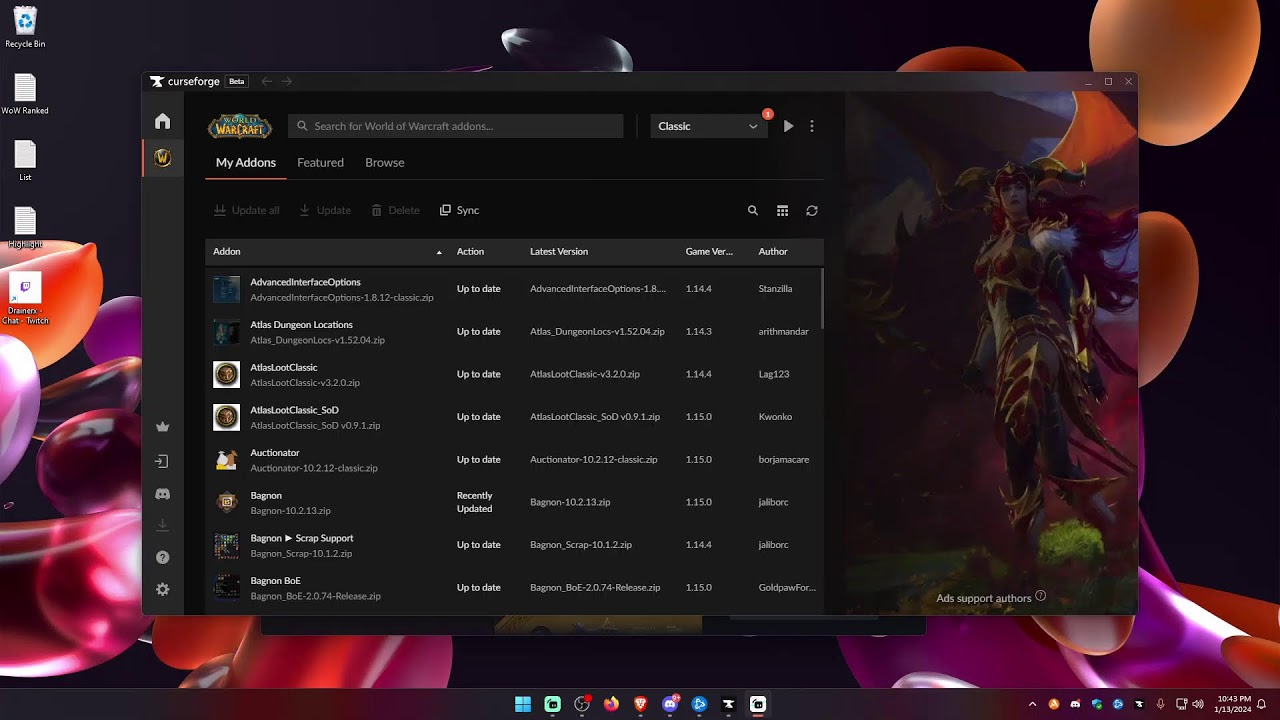Open Discord from the taskbar
The image size is (1280, 720).
coord(670,704)
